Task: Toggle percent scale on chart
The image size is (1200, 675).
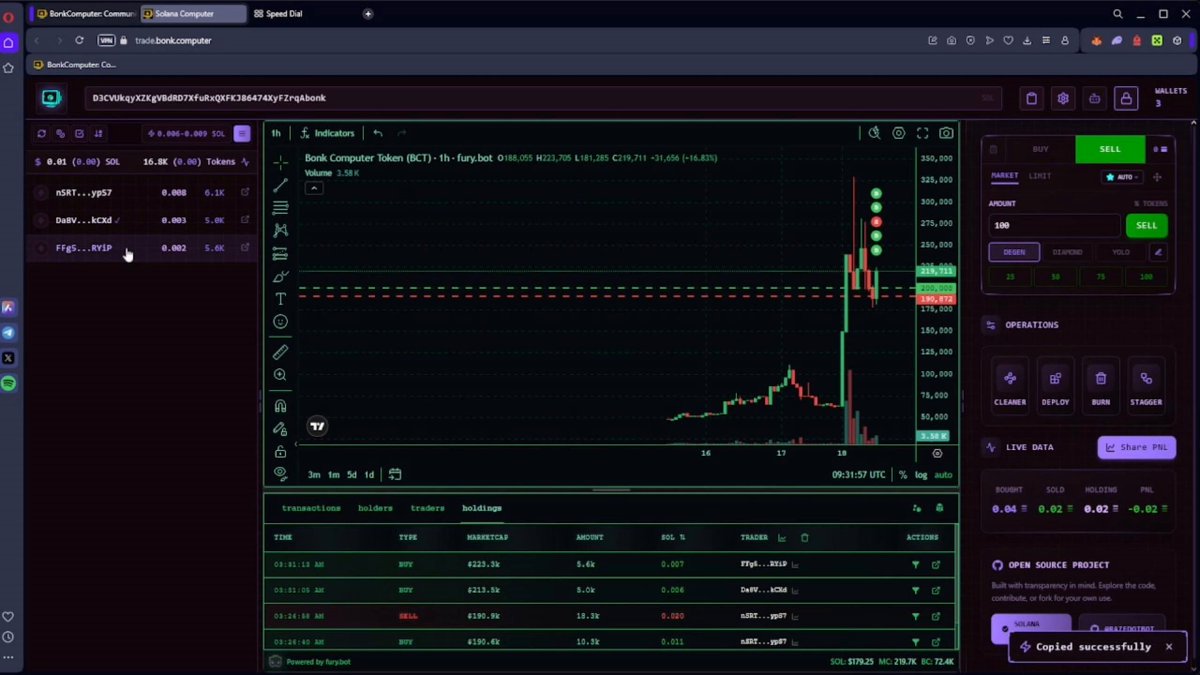Action: tap(903, 475)
